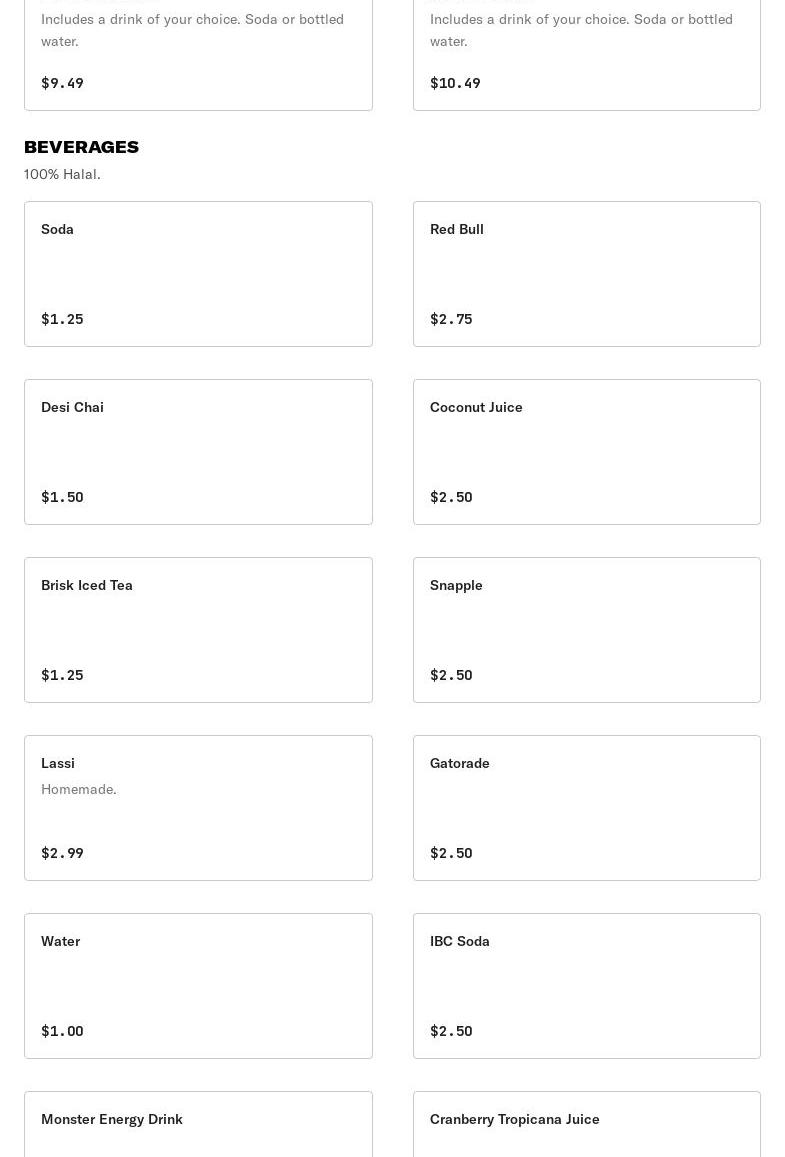Add Desi Chai from the beverages list

click(x=198, y=451)
